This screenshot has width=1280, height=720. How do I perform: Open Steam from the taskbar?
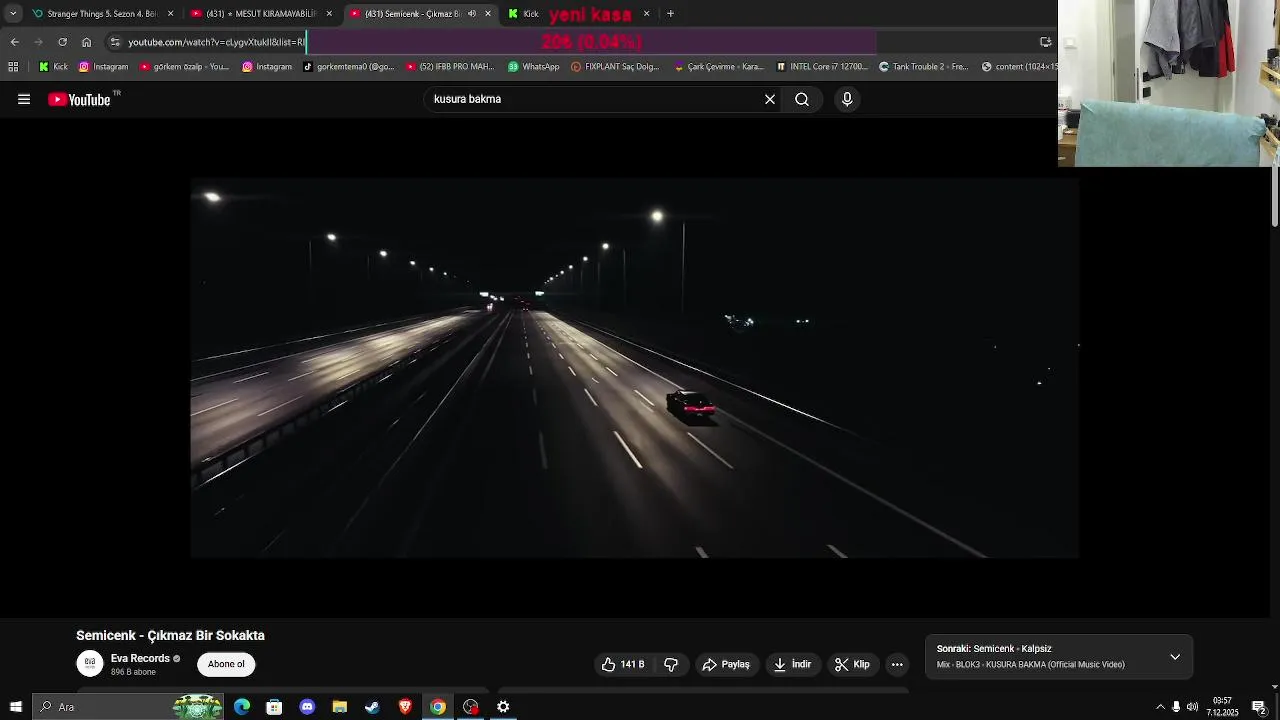(372, 707)
